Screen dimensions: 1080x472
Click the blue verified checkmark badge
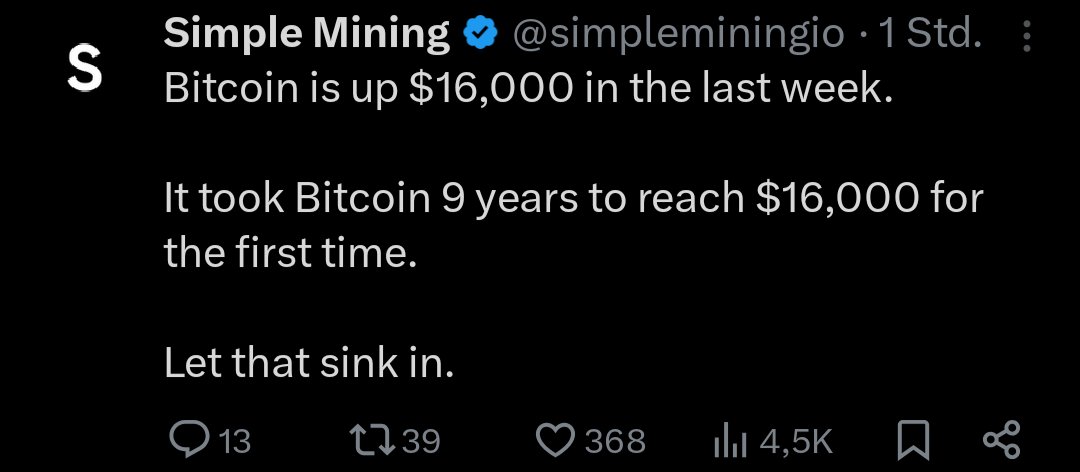481,36
